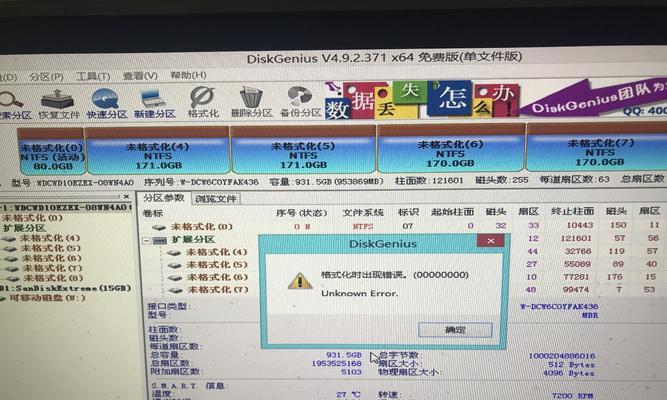Screen dimensions: 667x400
Task: Select the 未格式化(6) 170.0GB partition block
Action: 450,148
